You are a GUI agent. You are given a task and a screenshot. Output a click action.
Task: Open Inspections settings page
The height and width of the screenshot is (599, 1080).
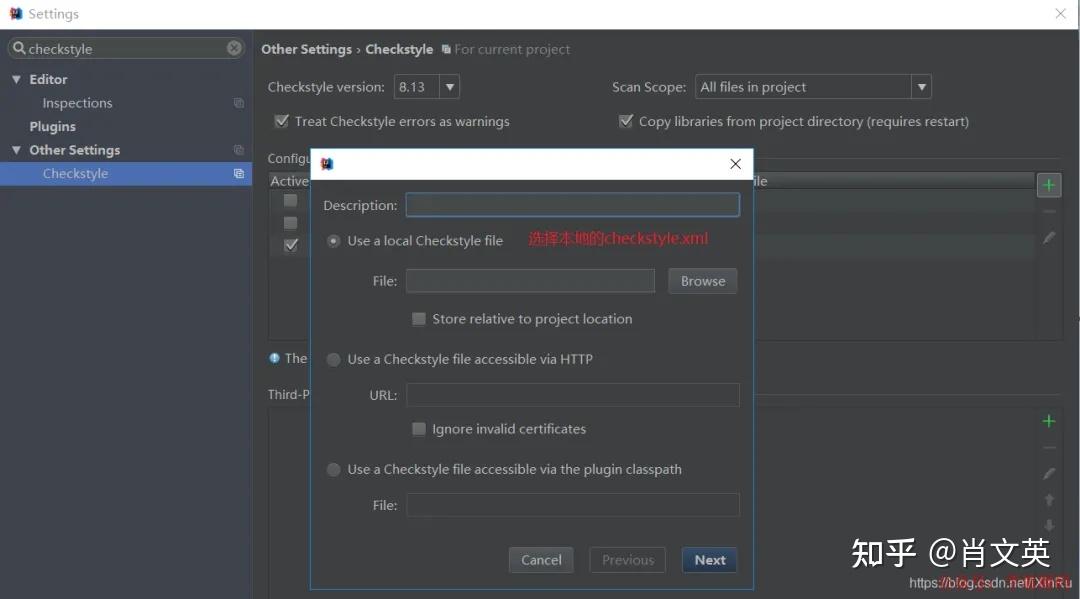click(x=77, y=103)
